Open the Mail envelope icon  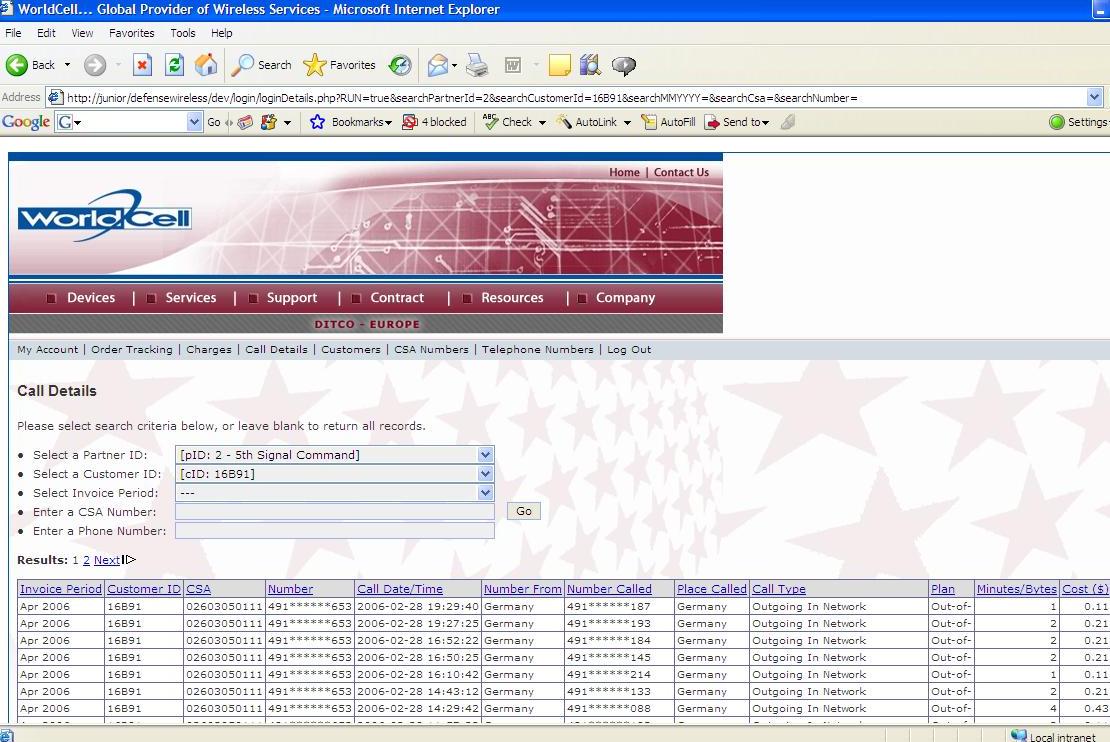coord(438,65)
